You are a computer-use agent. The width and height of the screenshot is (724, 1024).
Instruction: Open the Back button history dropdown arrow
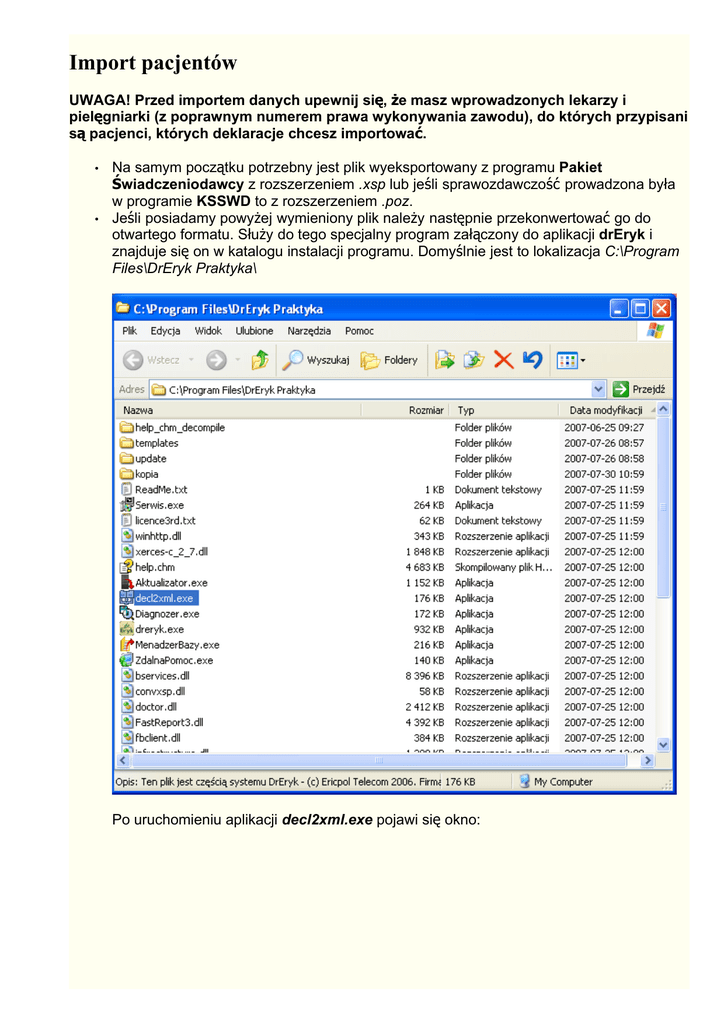coord(191,360)
